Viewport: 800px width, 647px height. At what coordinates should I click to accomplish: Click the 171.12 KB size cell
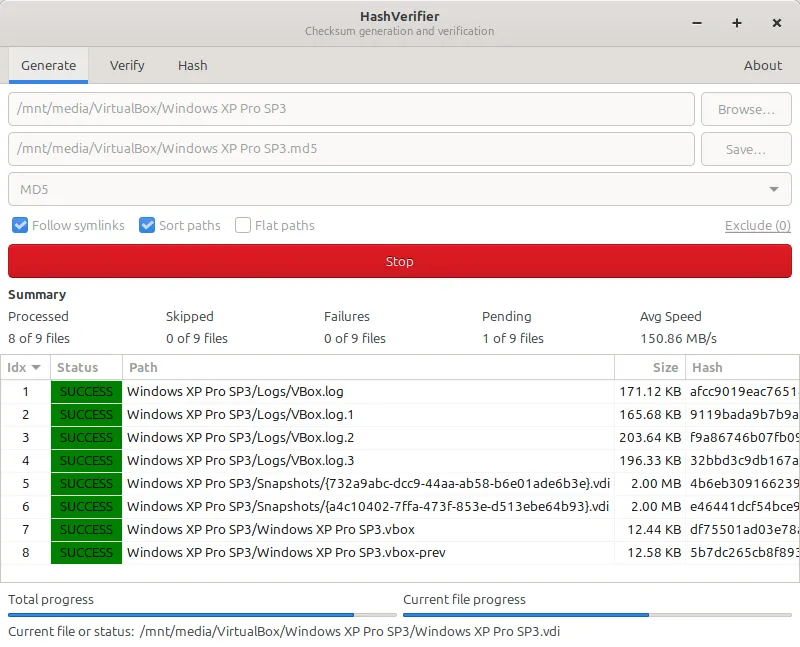pyautogui.click(x=650, y=391)
